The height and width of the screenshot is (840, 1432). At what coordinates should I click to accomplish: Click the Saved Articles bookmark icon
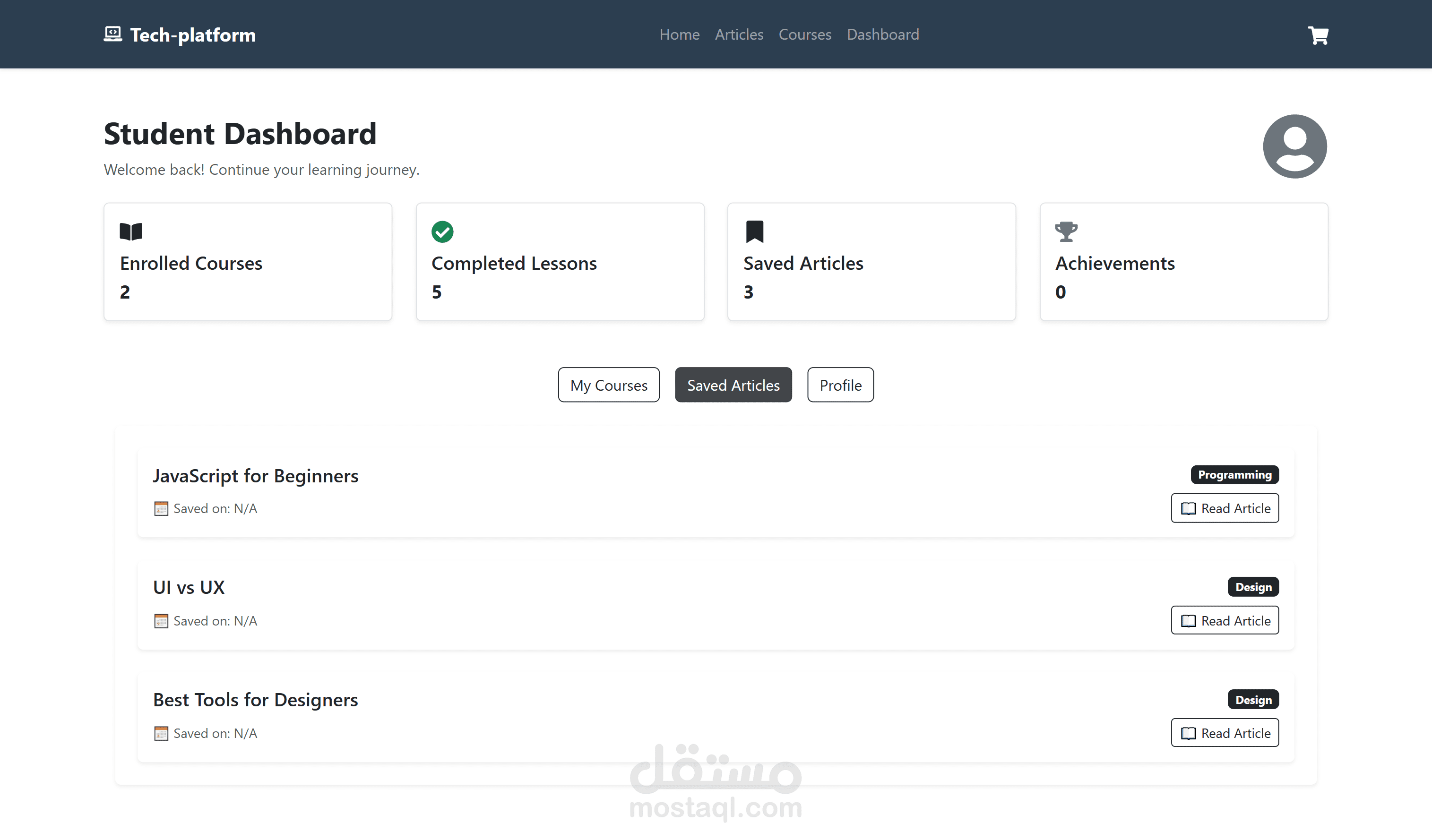[754, 231]
